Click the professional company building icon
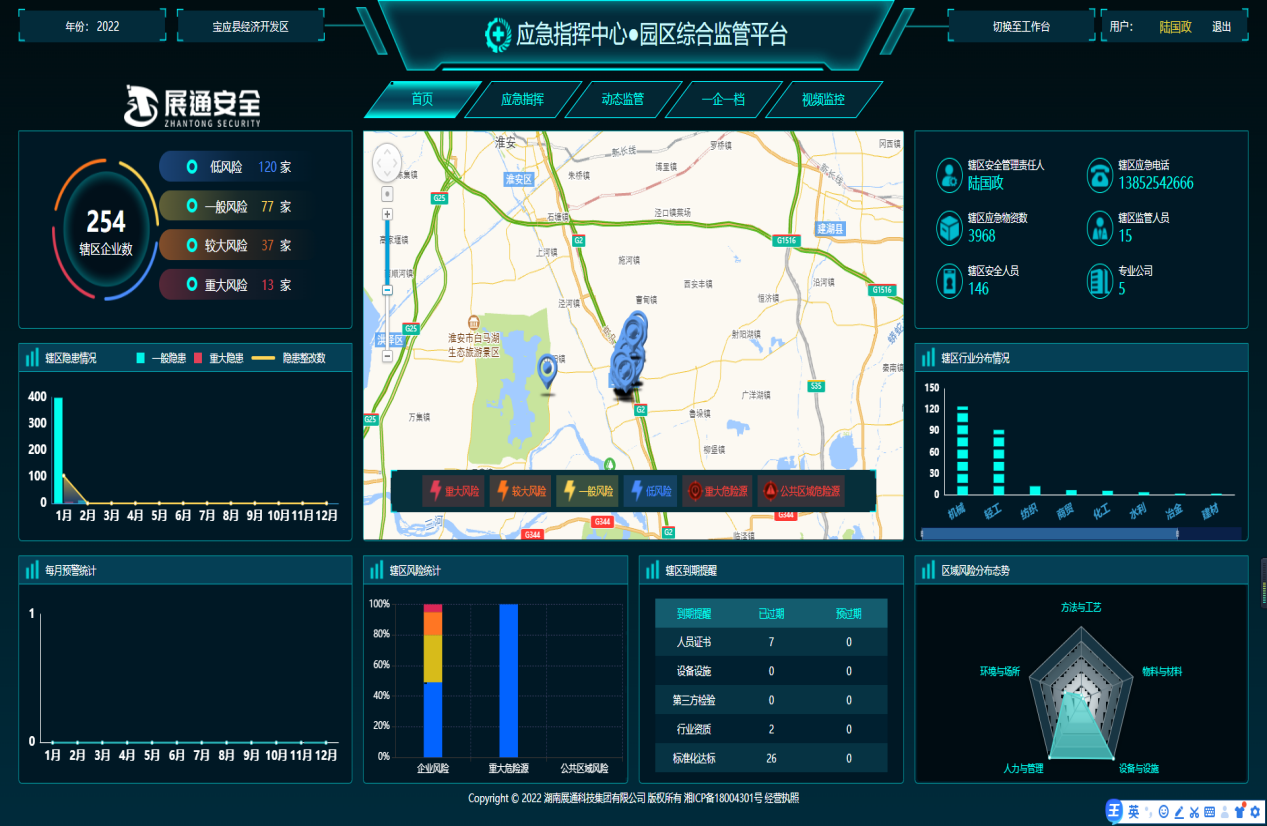The width and height of the screenshot is (1267, 826). 1100,281
